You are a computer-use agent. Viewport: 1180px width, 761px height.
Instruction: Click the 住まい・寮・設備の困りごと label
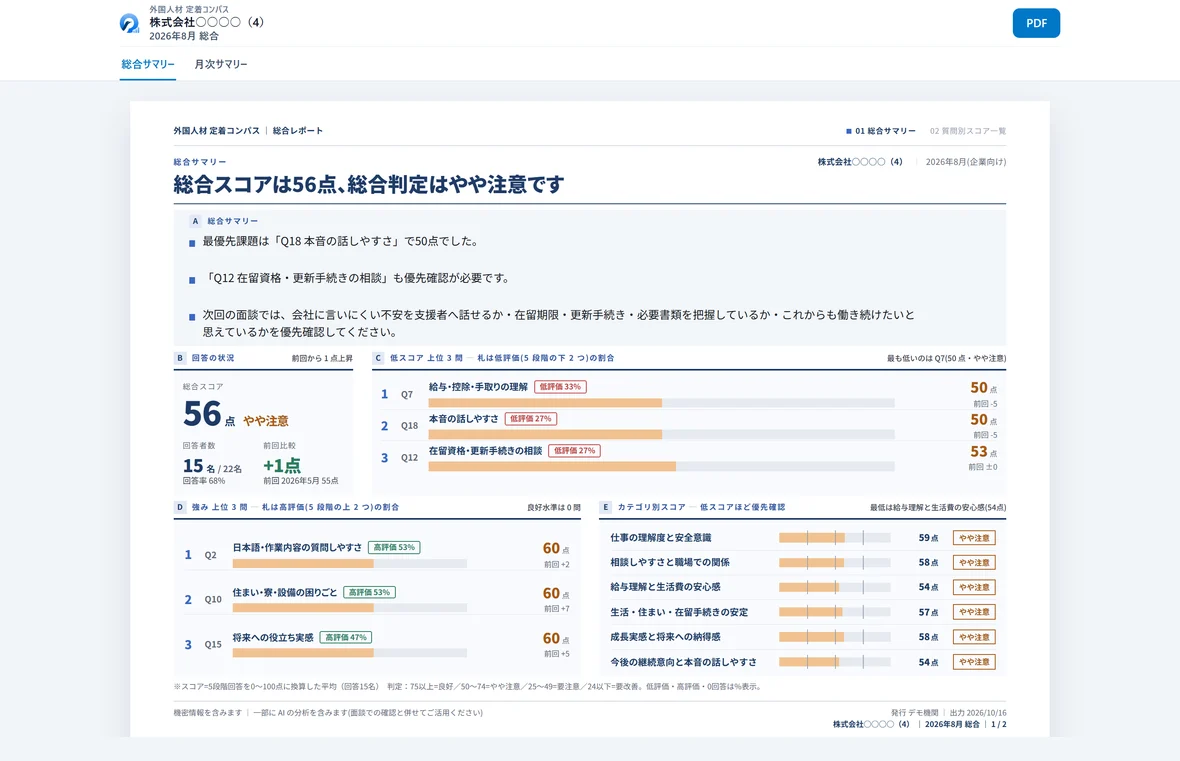point(284,592)
